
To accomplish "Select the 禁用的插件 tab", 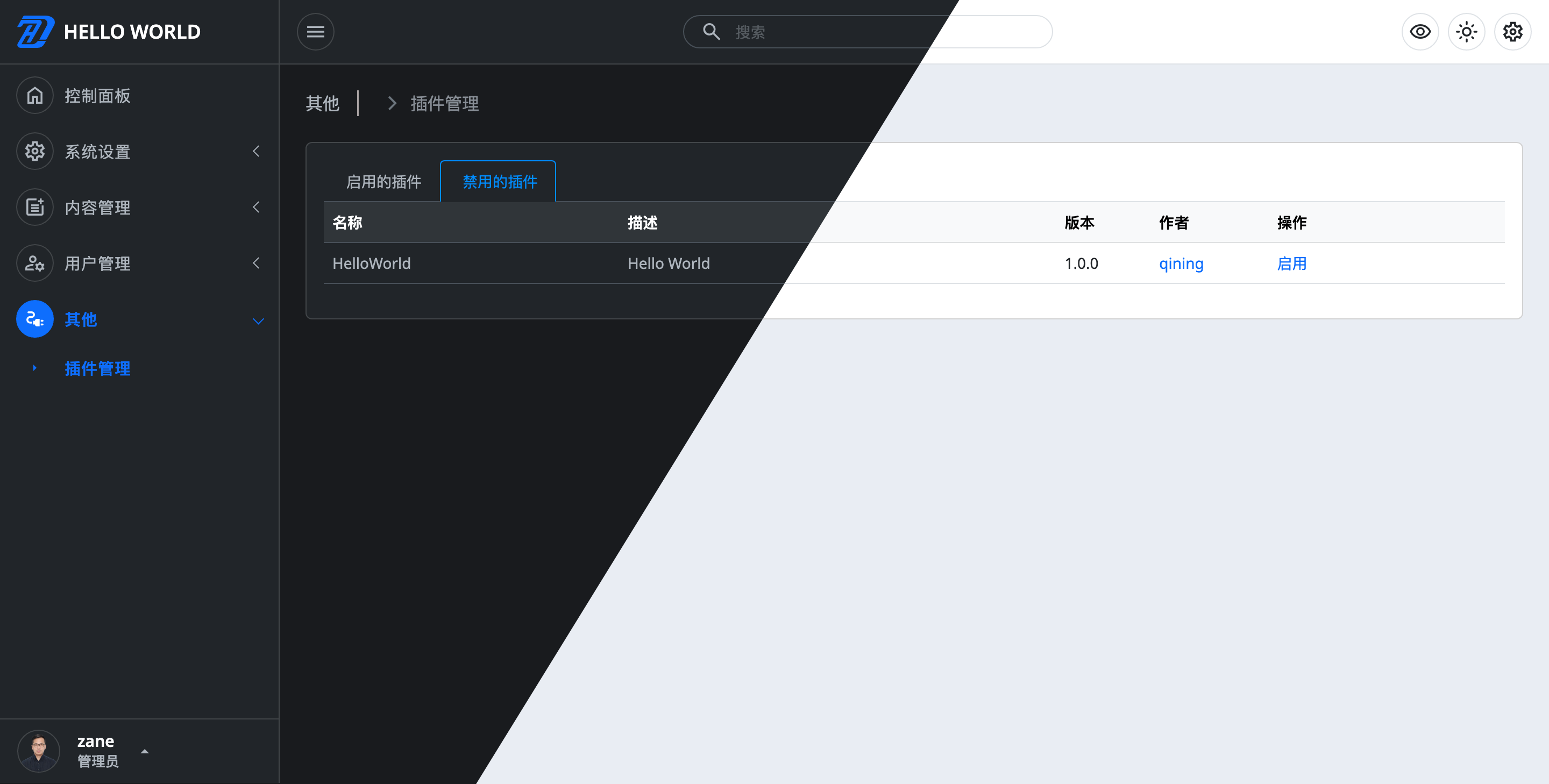I will pyautogui.click(x=498, y=181).
